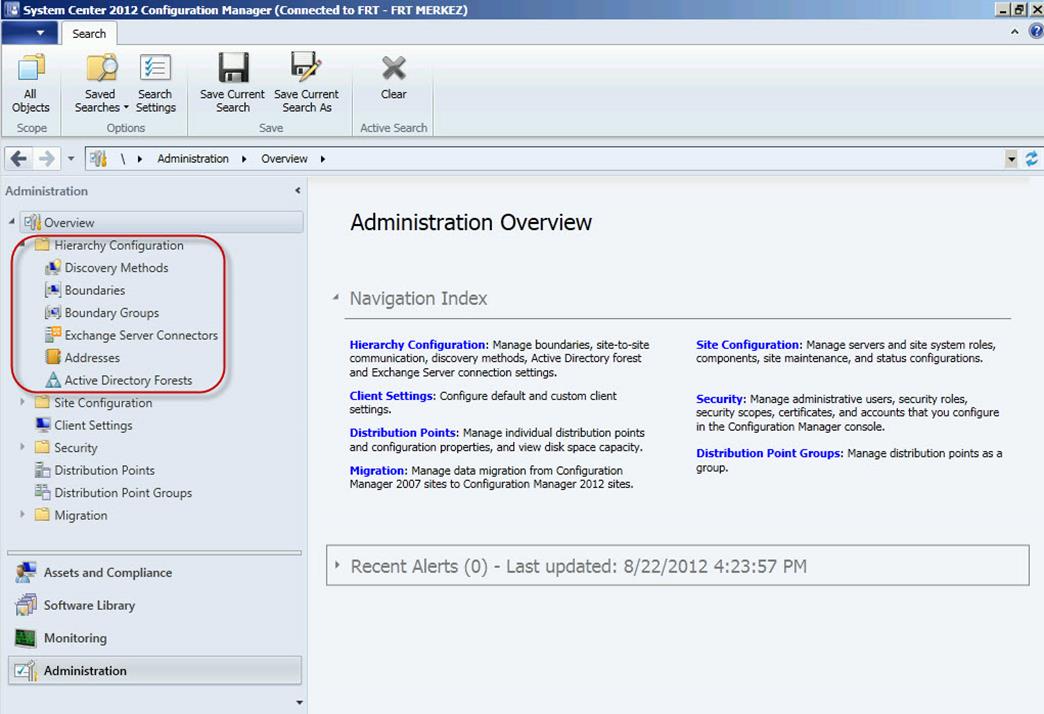Go forward using the forward arrow

coord(47,159)
